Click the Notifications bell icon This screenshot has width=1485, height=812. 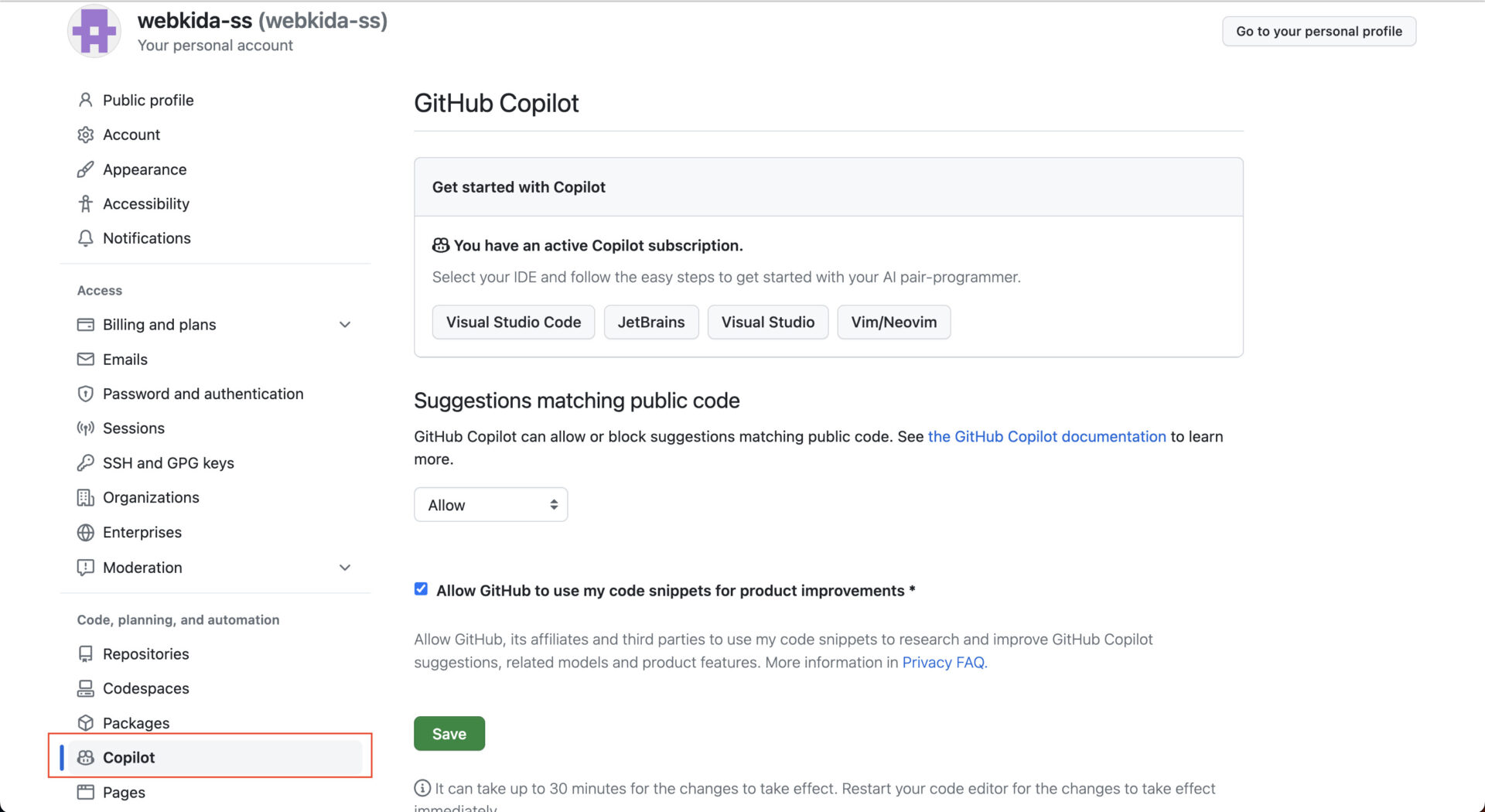click(x=85, y=238)
